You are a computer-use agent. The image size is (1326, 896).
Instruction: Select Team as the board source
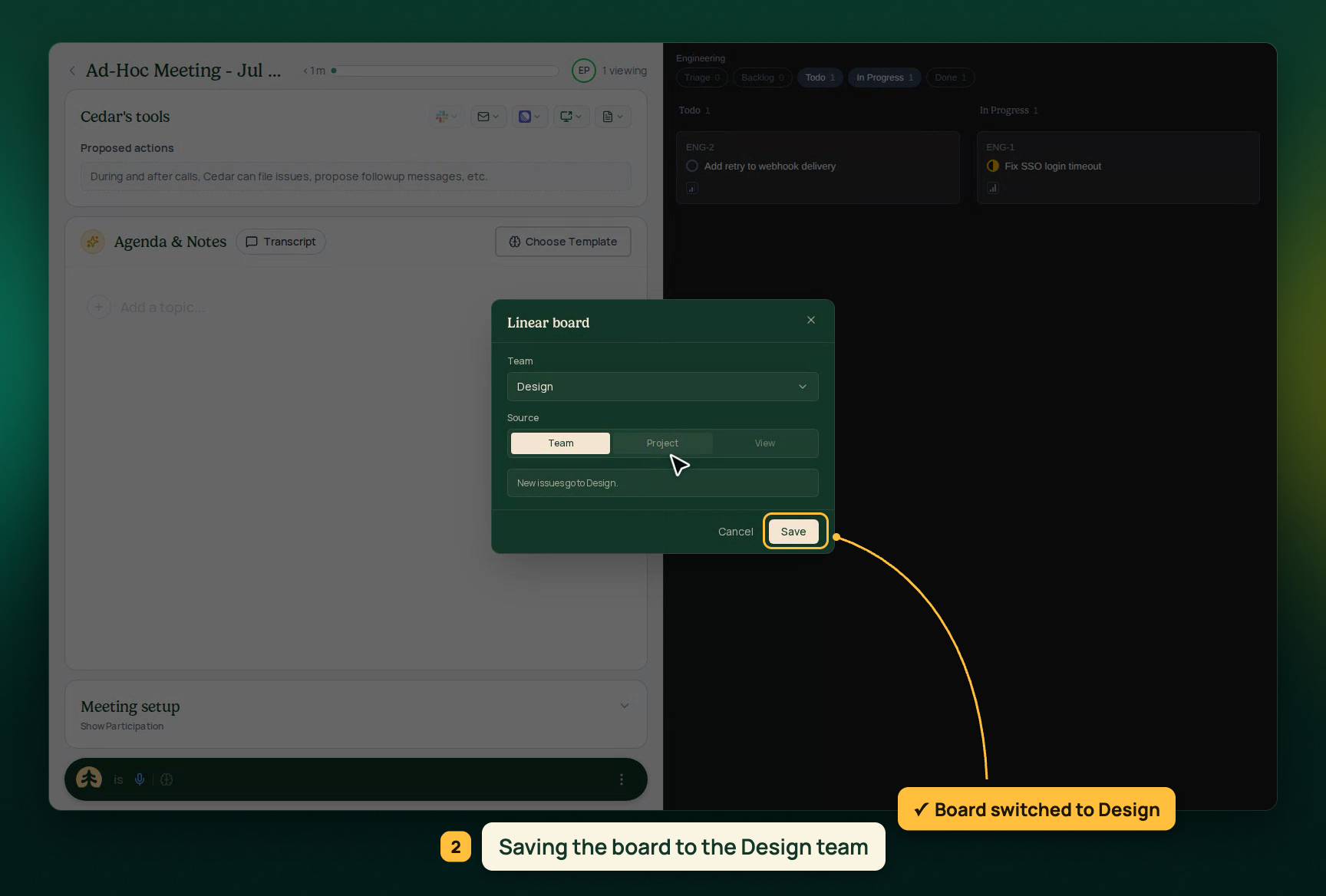560,443
